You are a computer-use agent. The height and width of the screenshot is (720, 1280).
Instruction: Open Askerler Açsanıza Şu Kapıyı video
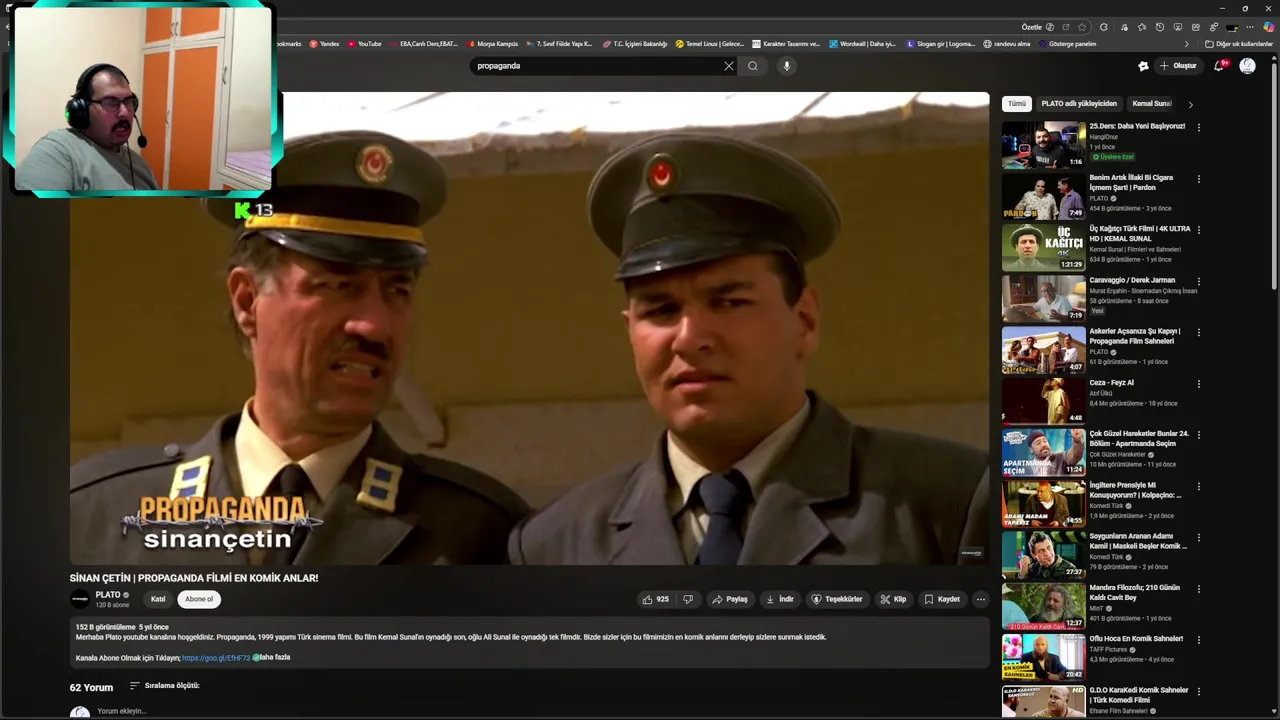(x=1043, y=350)
